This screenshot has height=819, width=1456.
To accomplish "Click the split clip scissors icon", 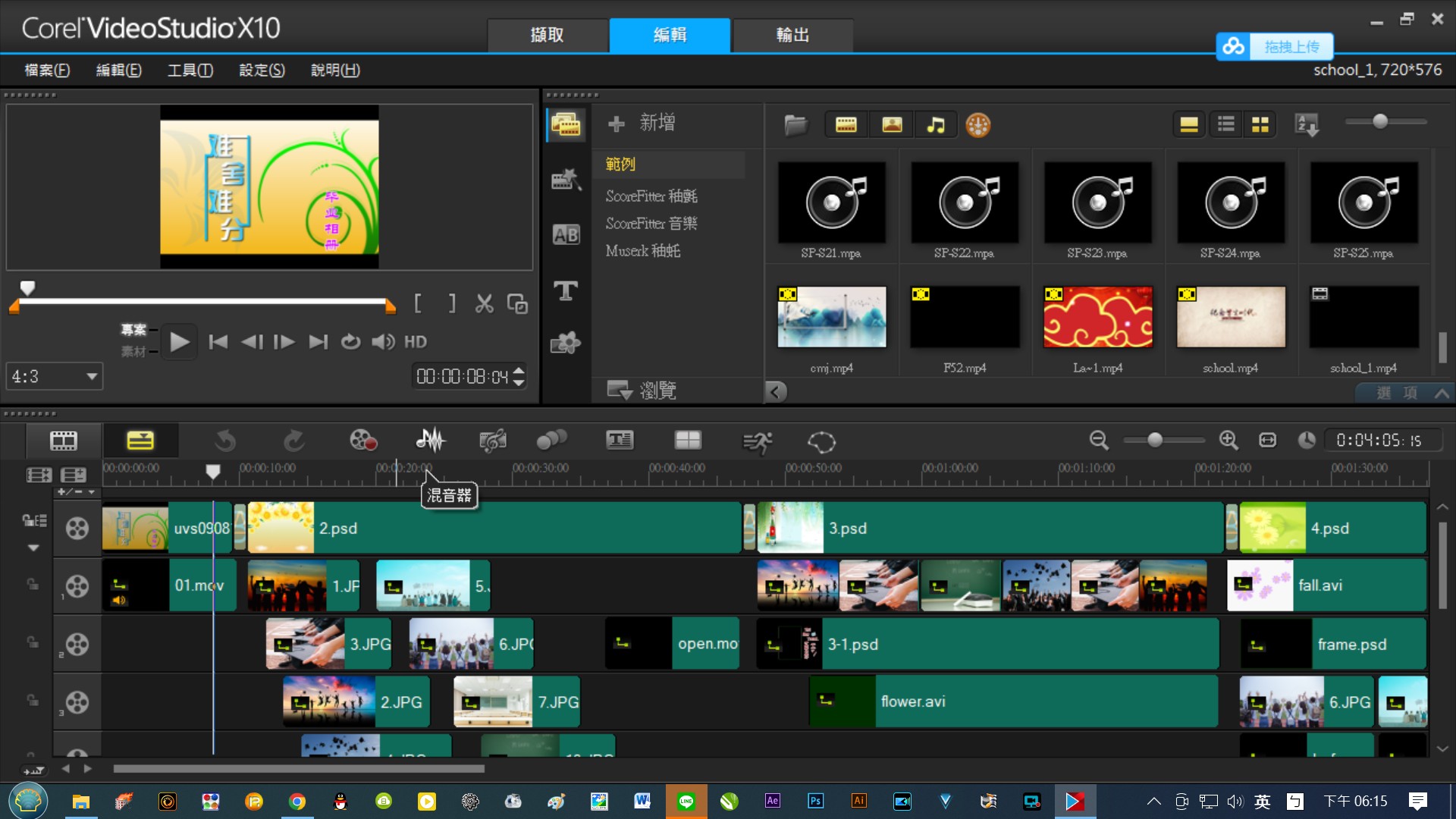I will [x=484, y=304].
